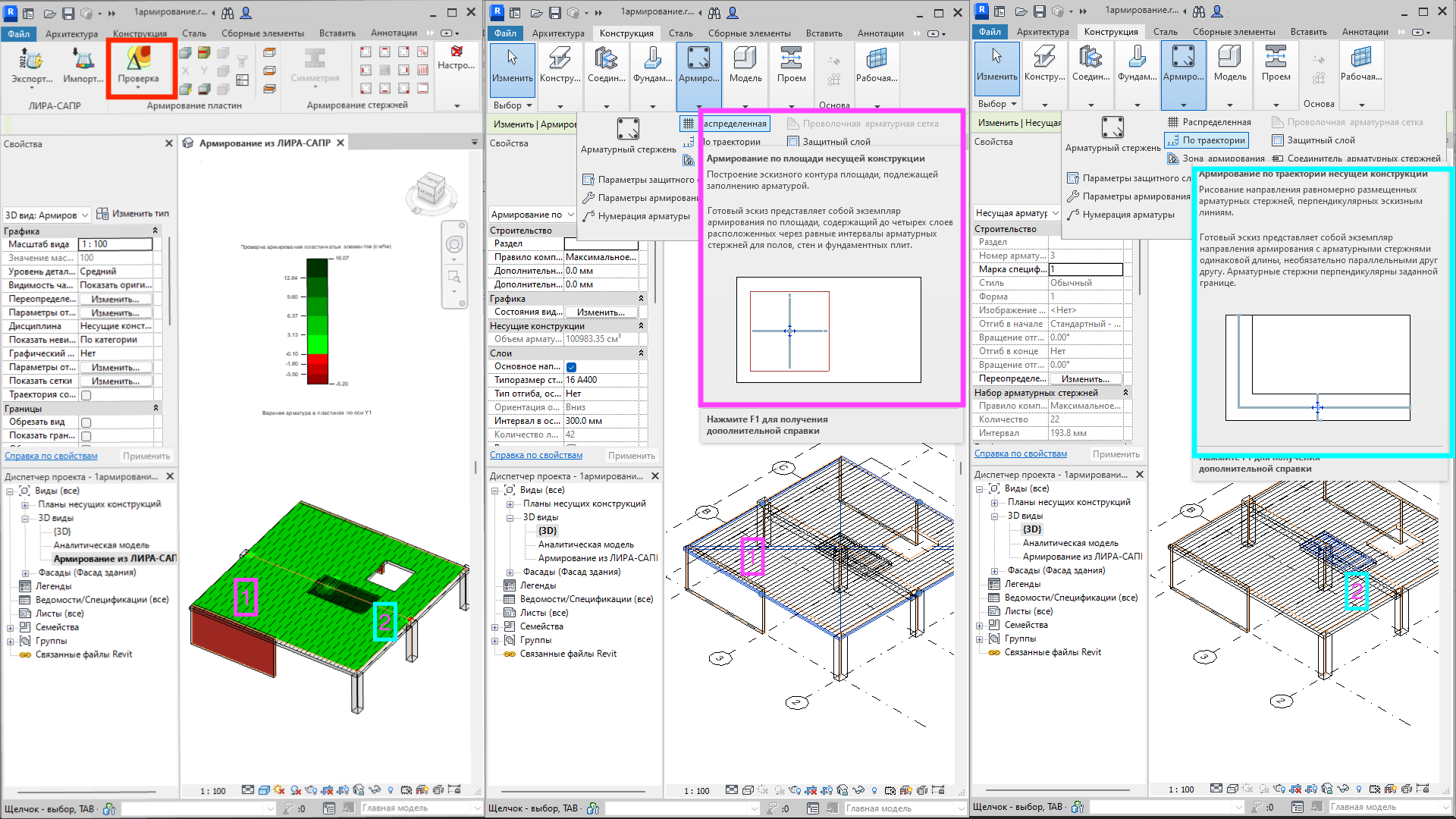Open the 3D вид type dropdown
Screen dimensions: 1456x819
[x=85, y=215]
